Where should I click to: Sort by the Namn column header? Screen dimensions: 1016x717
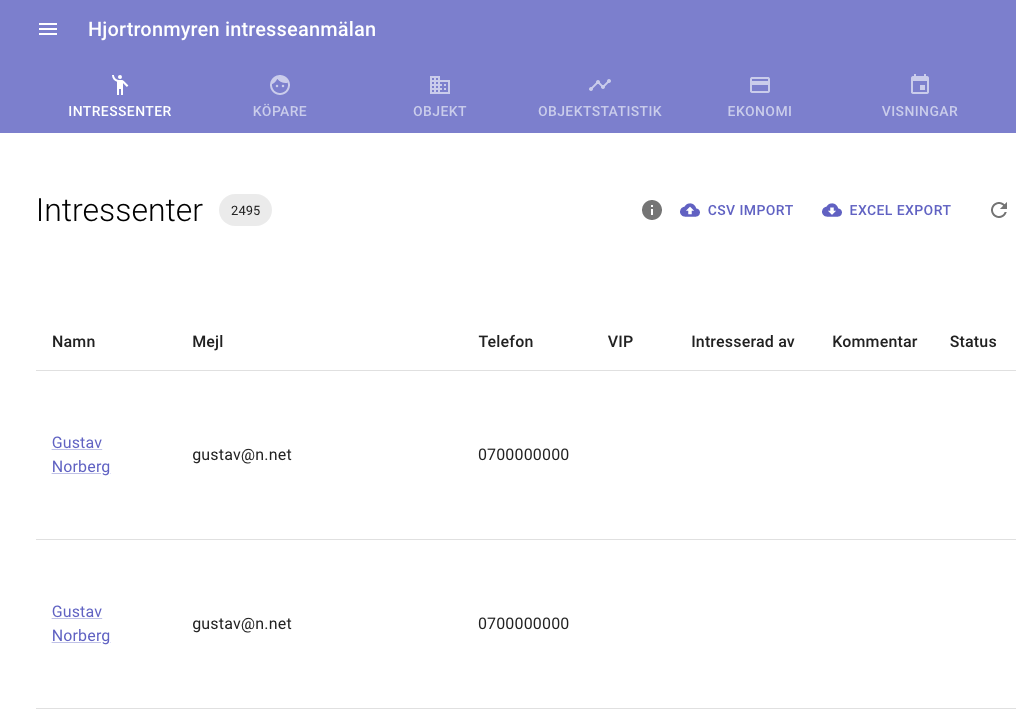coord(74,342)
